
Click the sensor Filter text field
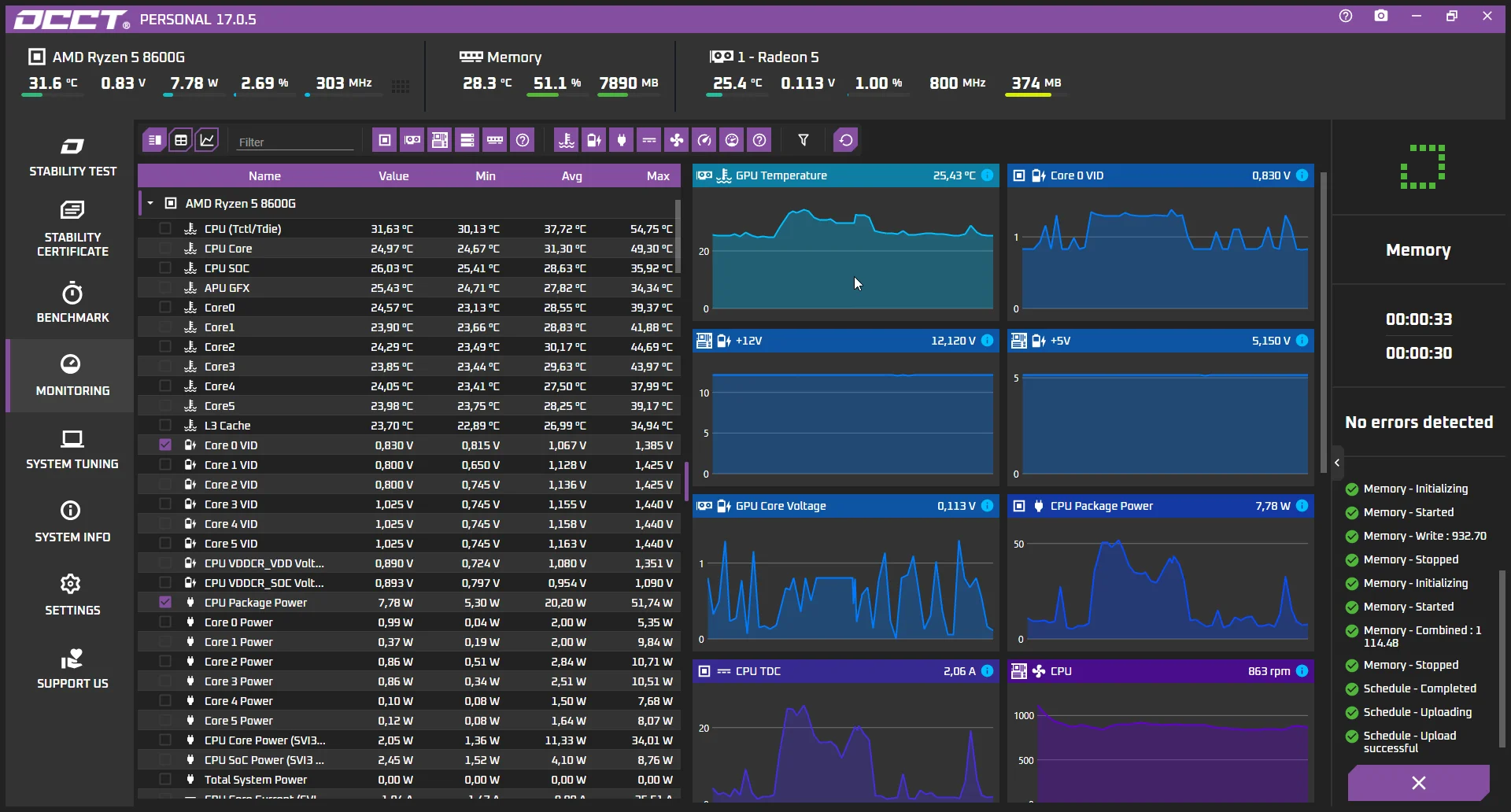[x=295, y=142]
